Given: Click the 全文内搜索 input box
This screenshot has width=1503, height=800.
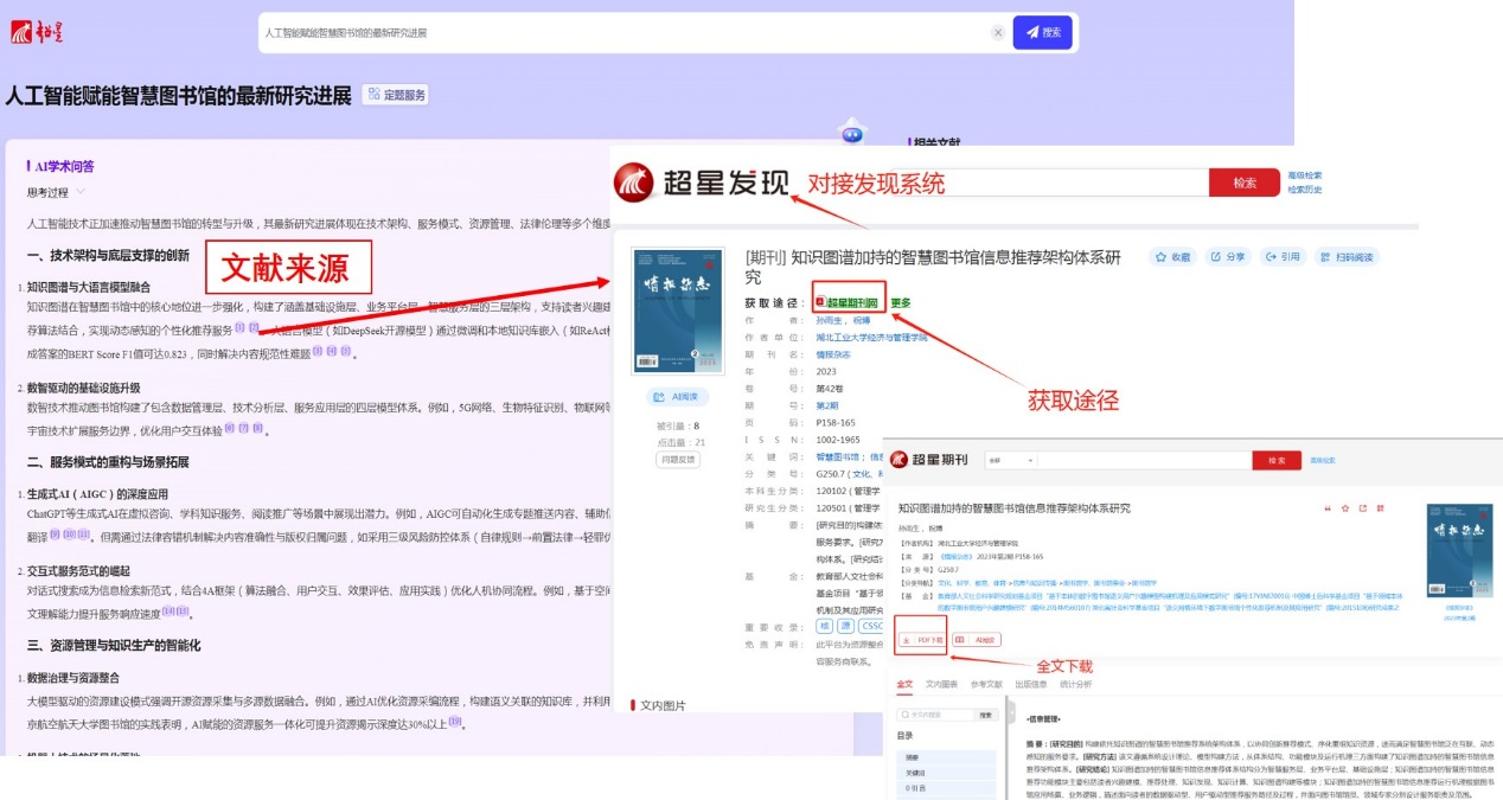Looking at the screenshot, I should point(934,715).
